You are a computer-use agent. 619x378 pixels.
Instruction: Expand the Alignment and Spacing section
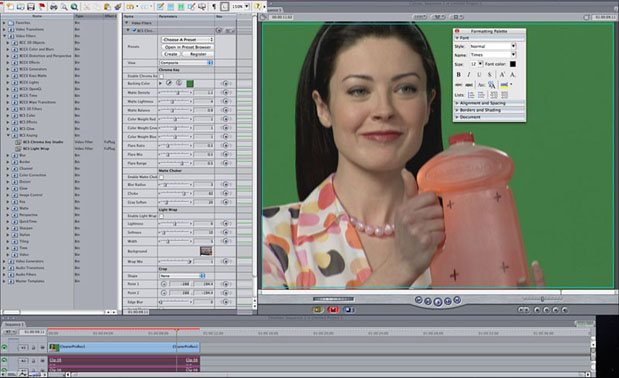point(457,103)
